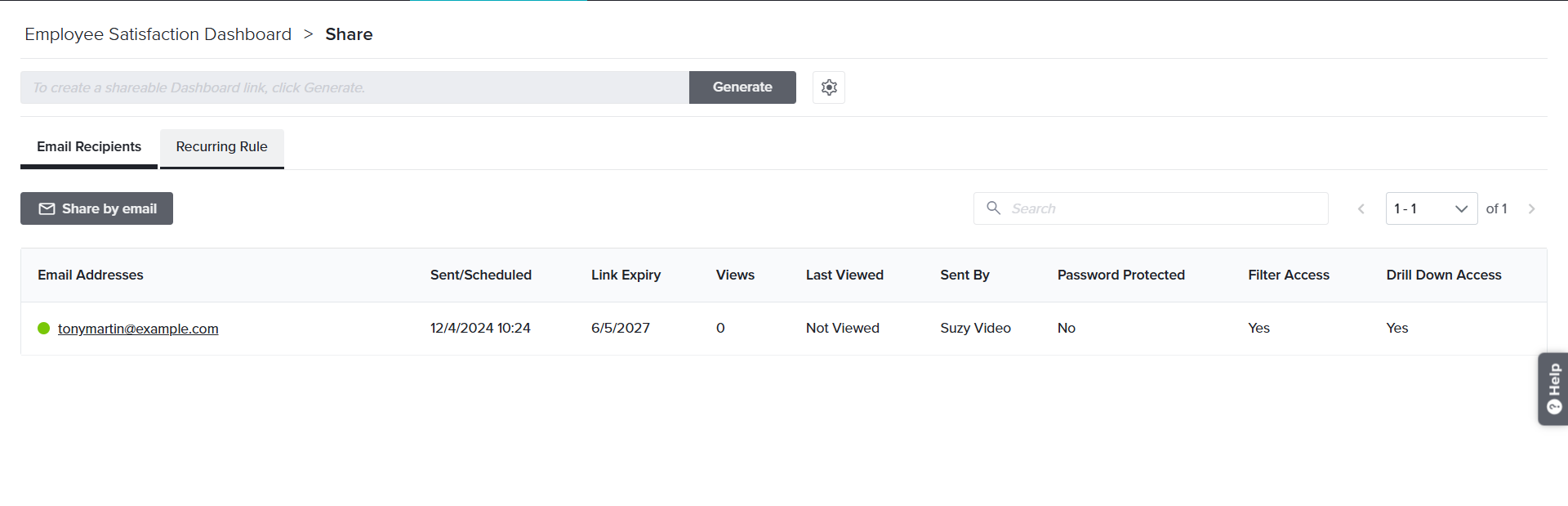Click the shareable dashboard link field
The width and height of the screenshot is (1568, 506).
tap(354, 87)
